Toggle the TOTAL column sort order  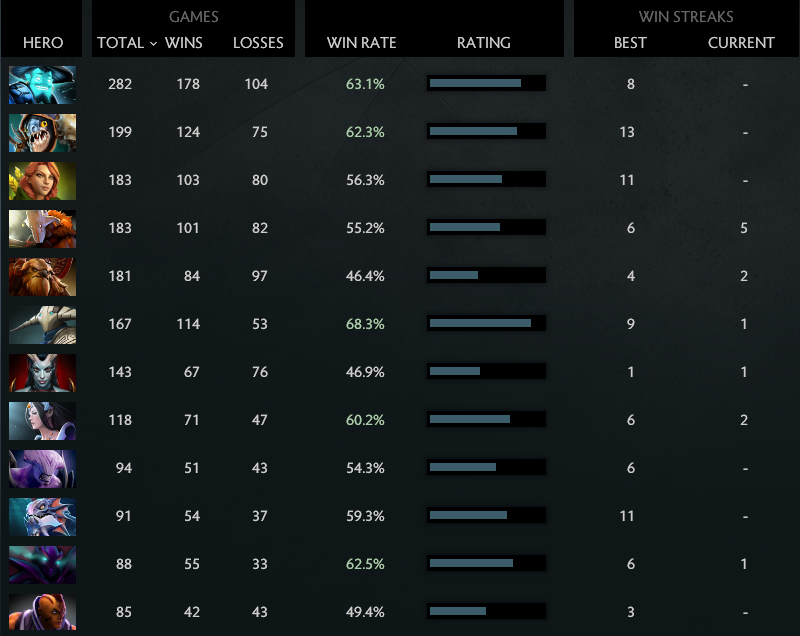(119, 43)
